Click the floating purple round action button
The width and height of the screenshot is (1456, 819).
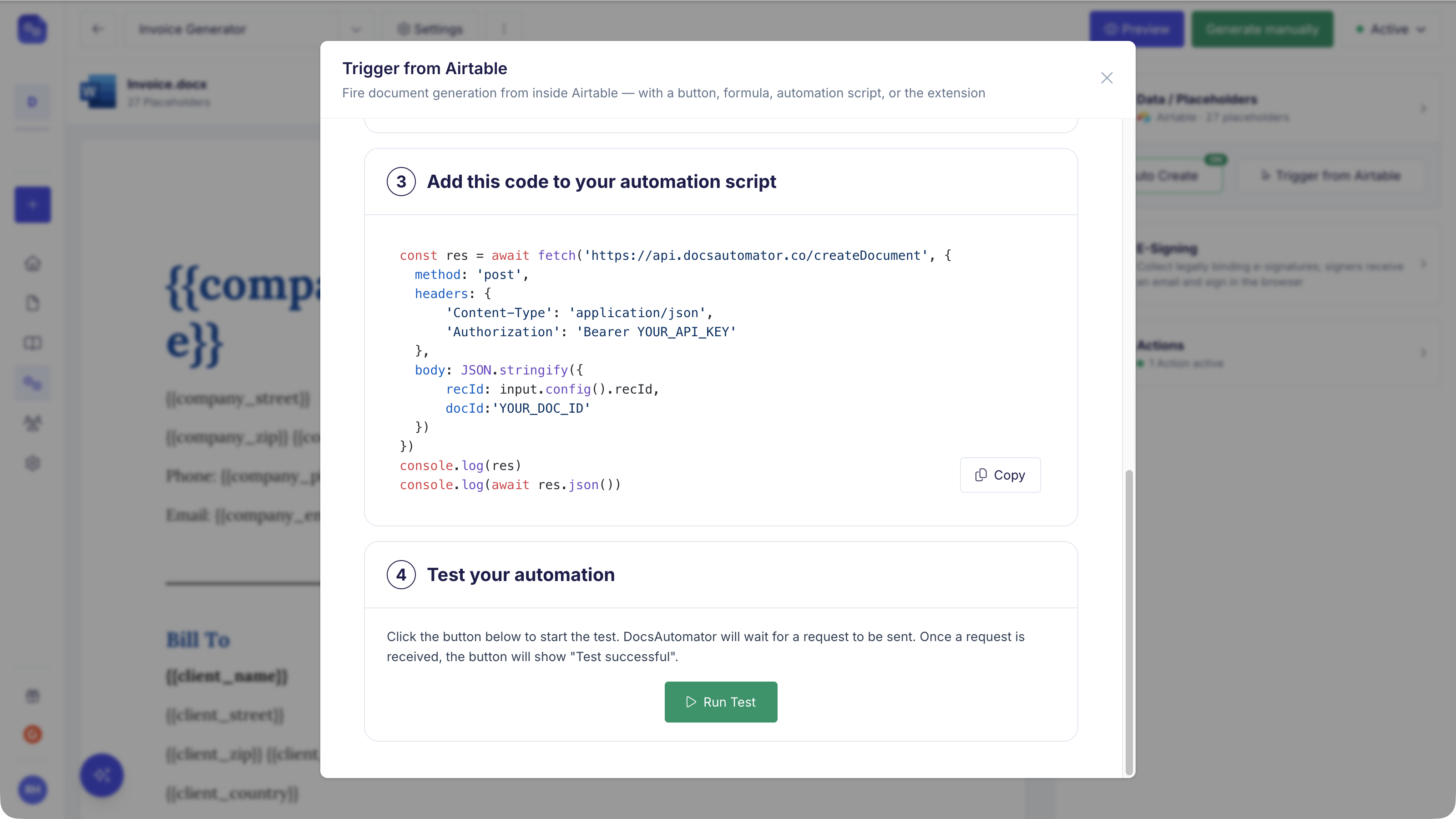[x=102, y=775]
